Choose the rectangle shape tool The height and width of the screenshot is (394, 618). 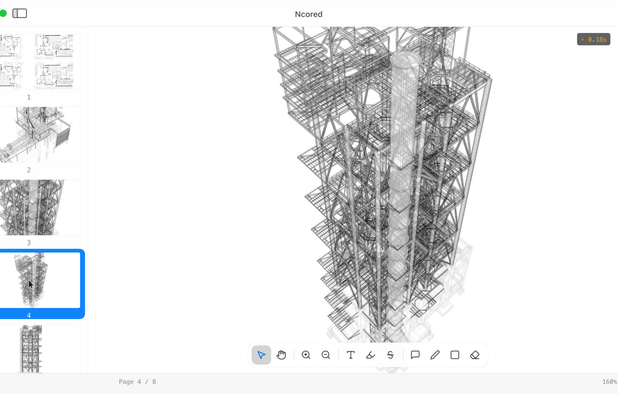click(455, 355)
